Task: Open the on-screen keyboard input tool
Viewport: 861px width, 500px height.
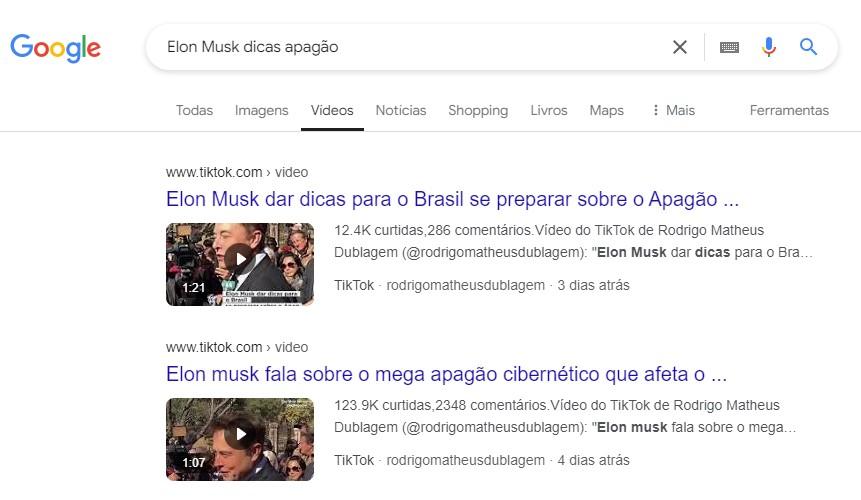Action: point(729,47)
